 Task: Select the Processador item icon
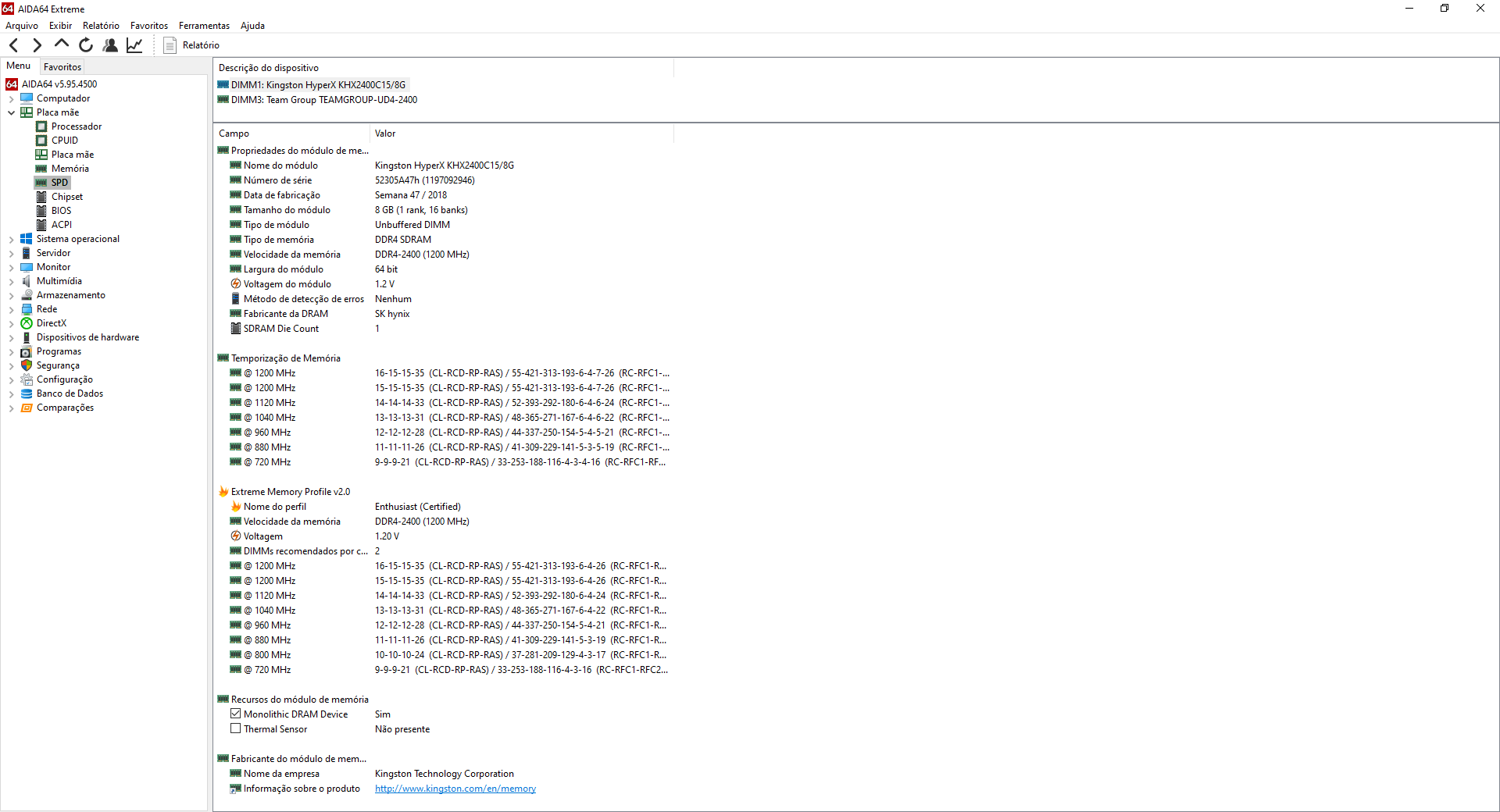click(x=41, y=126)
